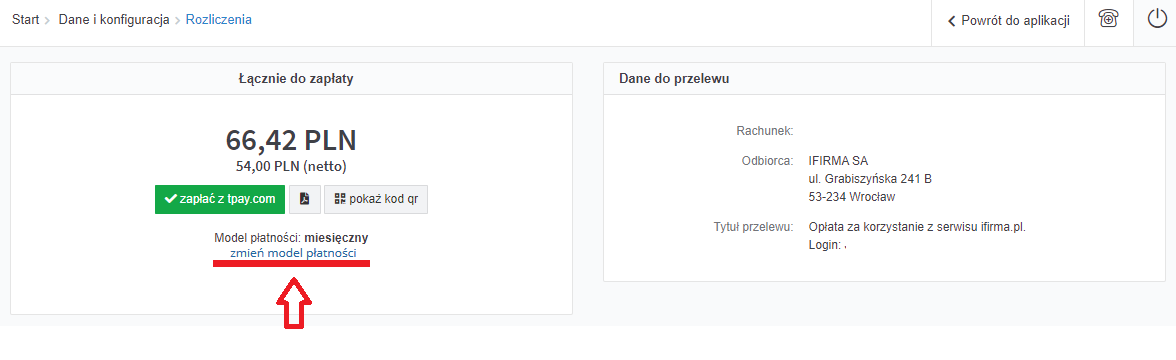Download the PDF invoice icon button

(x=304, y=199)
